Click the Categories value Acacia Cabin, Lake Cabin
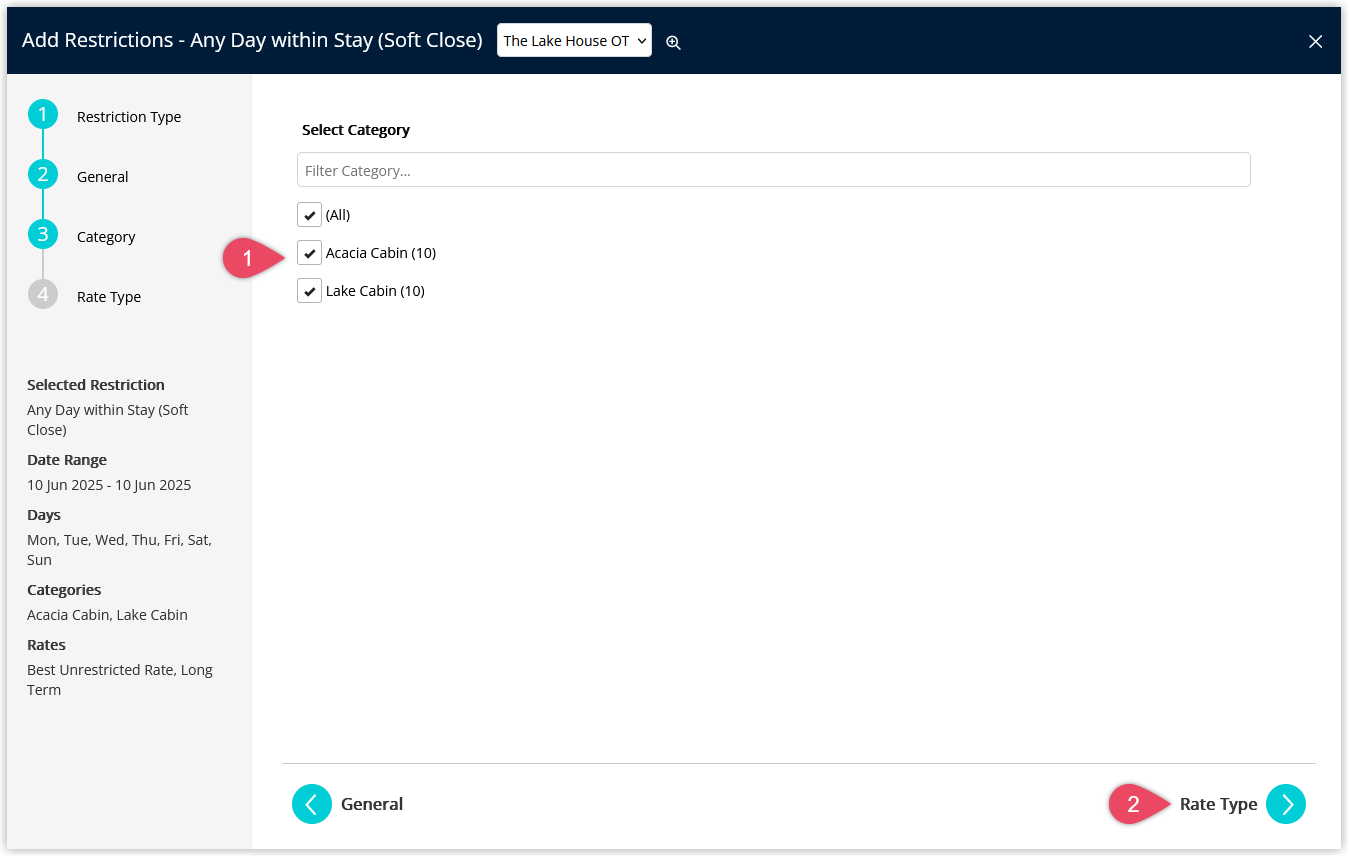This screenshot has width=1349, height=857. click(107, 615)
